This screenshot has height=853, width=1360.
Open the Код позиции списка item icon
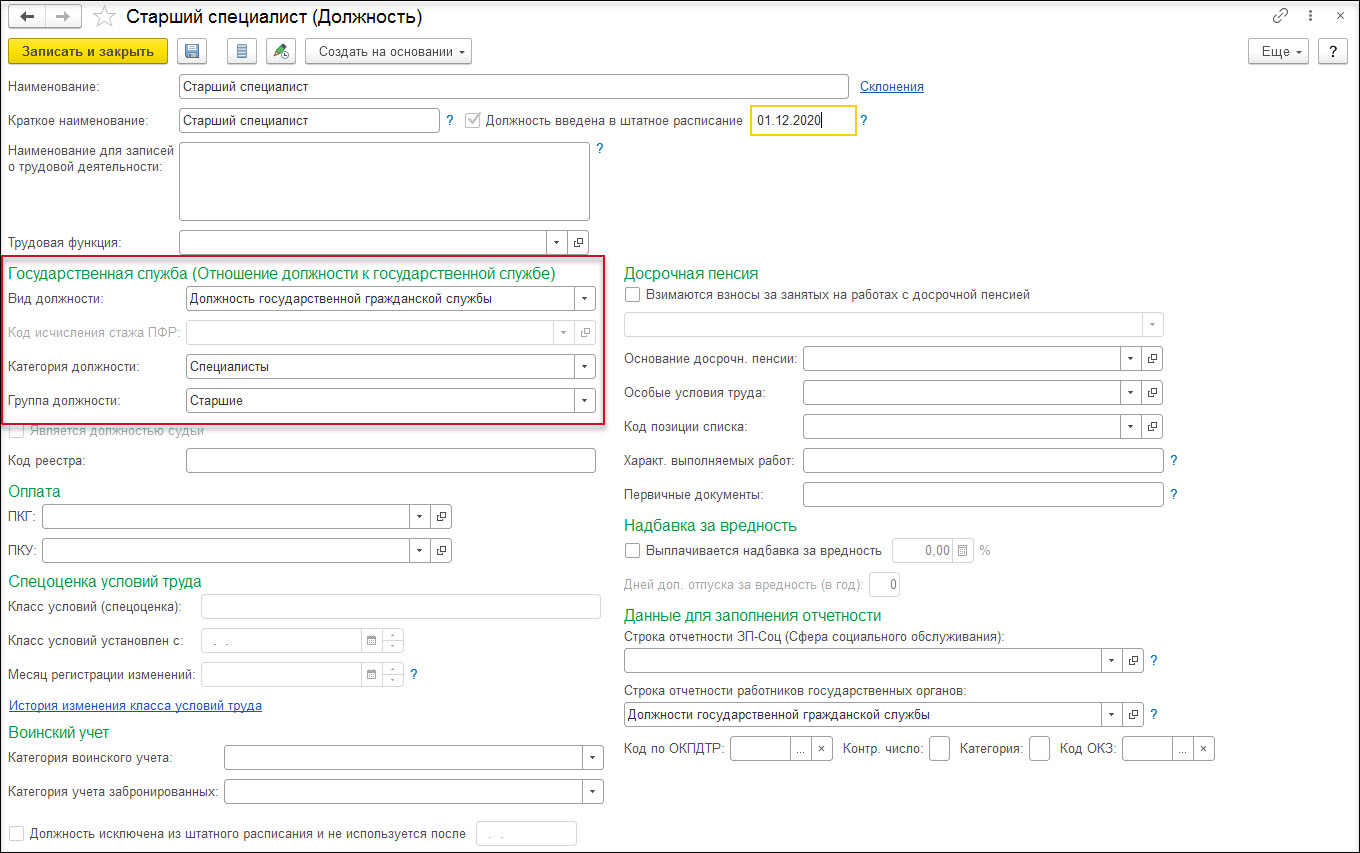(x=1152, y=427)
